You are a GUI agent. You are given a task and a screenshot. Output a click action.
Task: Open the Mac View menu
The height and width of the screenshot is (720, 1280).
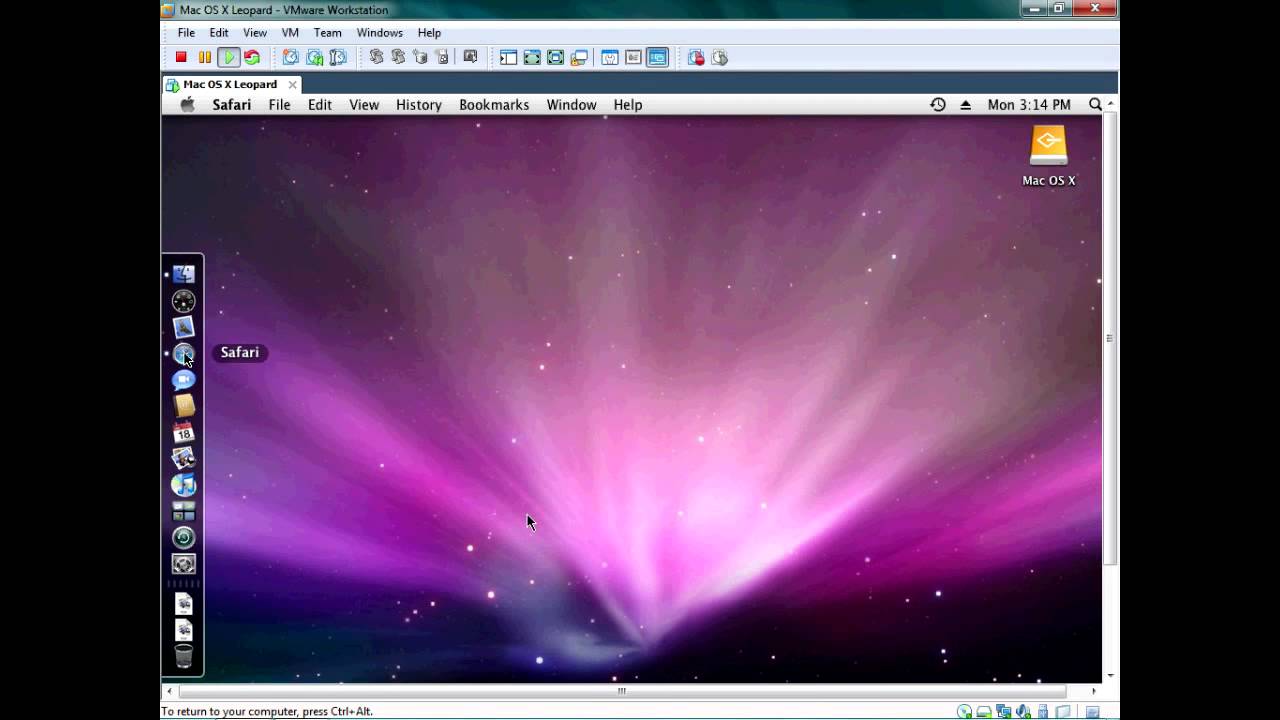pos(364,105)
